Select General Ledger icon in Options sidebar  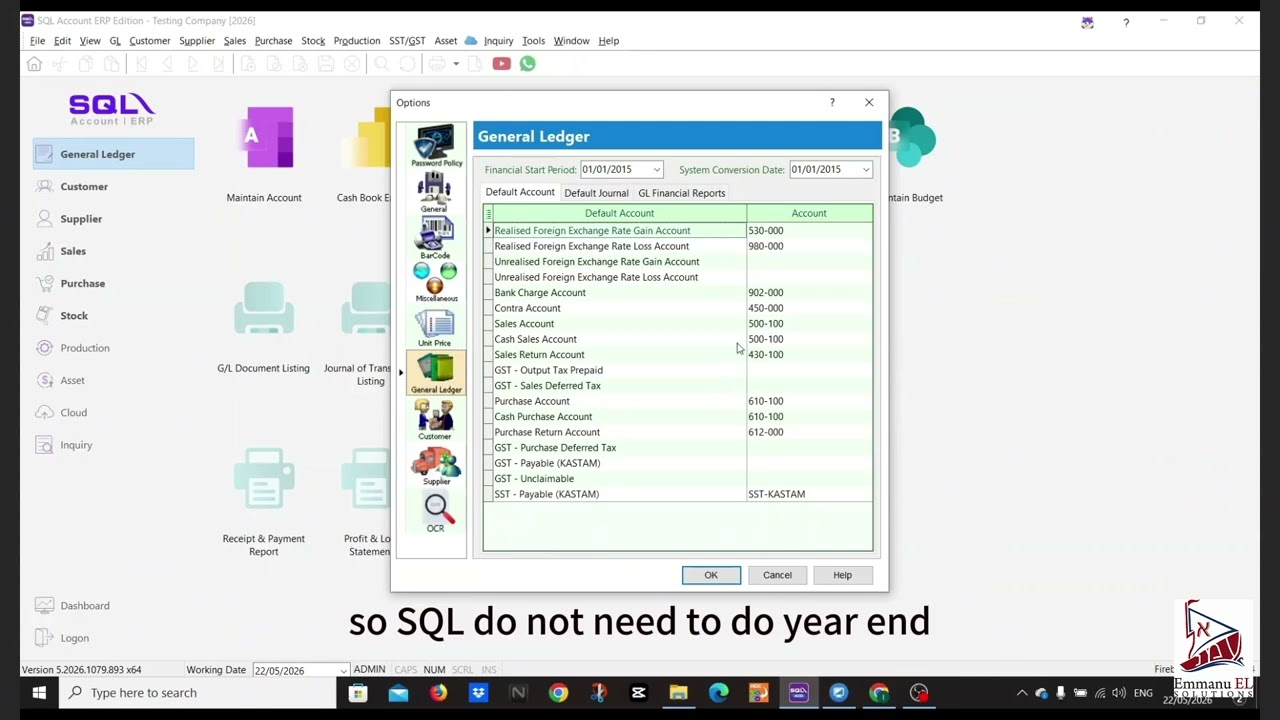pos(436,373)
